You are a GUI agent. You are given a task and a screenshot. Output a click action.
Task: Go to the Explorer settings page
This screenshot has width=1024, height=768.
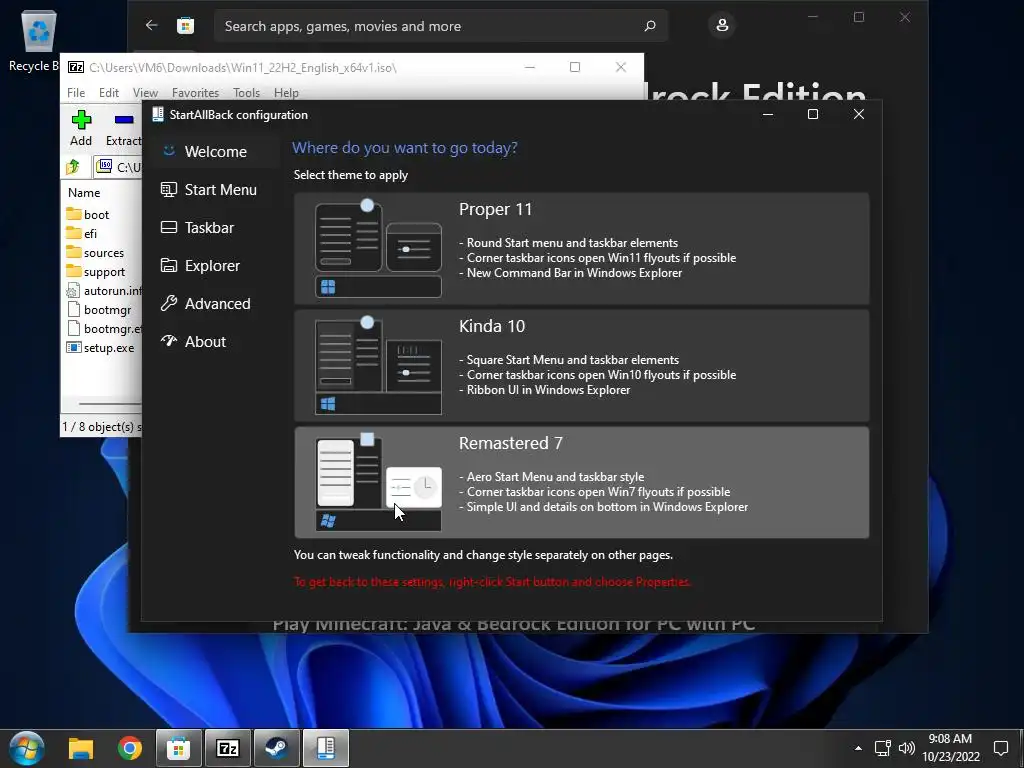(x=216, y=265)
